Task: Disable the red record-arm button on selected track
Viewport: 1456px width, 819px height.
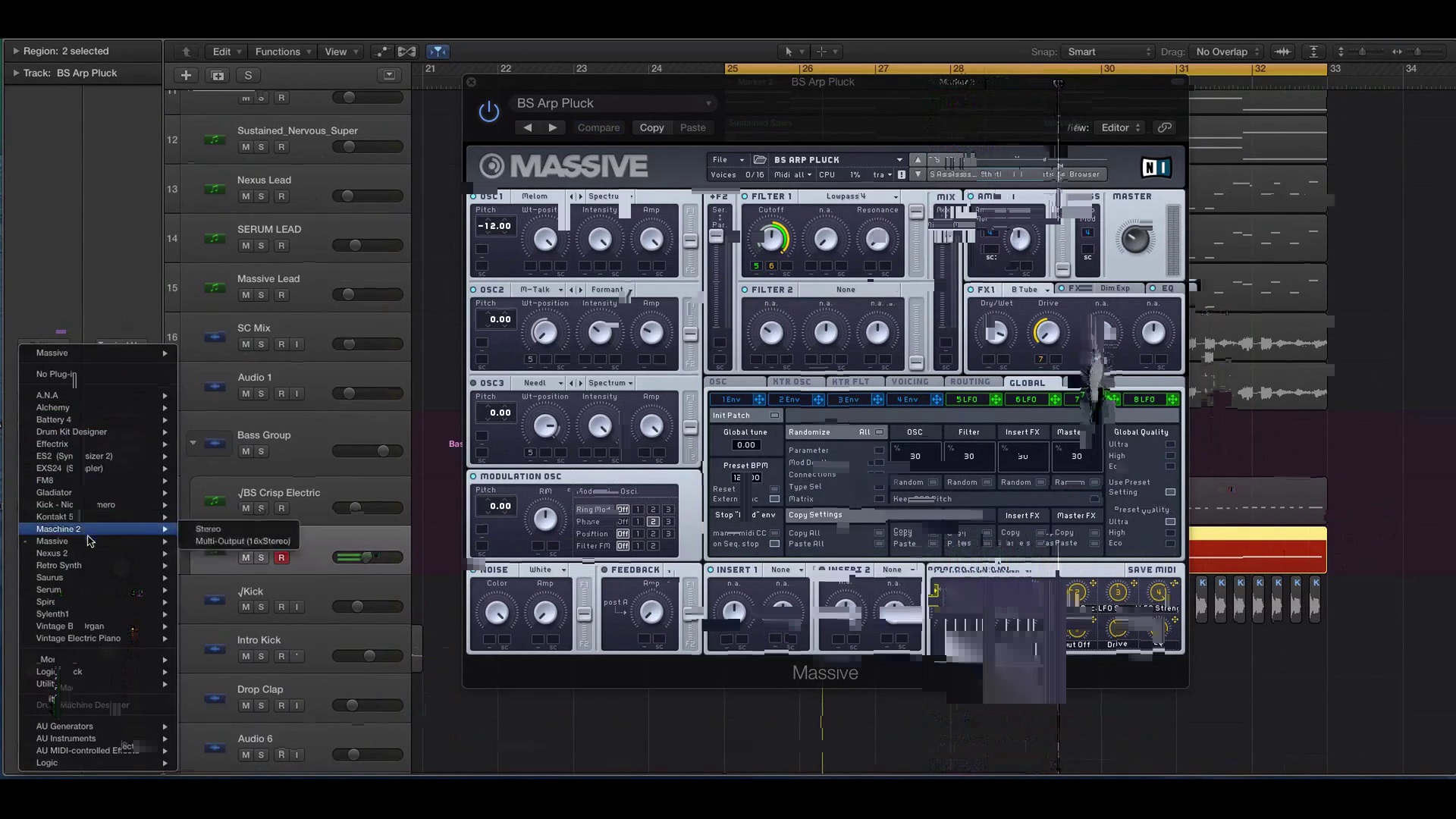Action: pyautogui.click(x=281, y=557)
